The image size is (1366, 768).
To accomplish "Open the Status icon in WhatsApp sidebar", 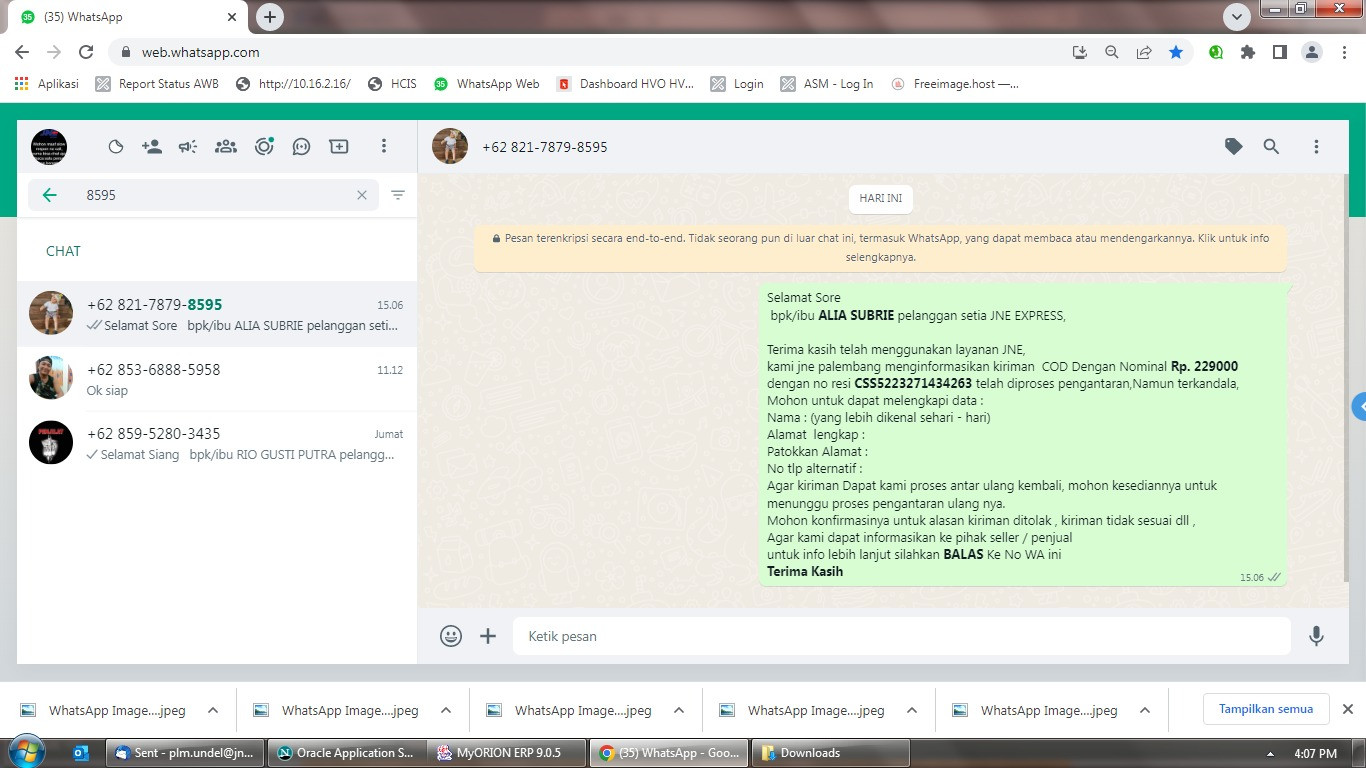I will click(116, 147).
